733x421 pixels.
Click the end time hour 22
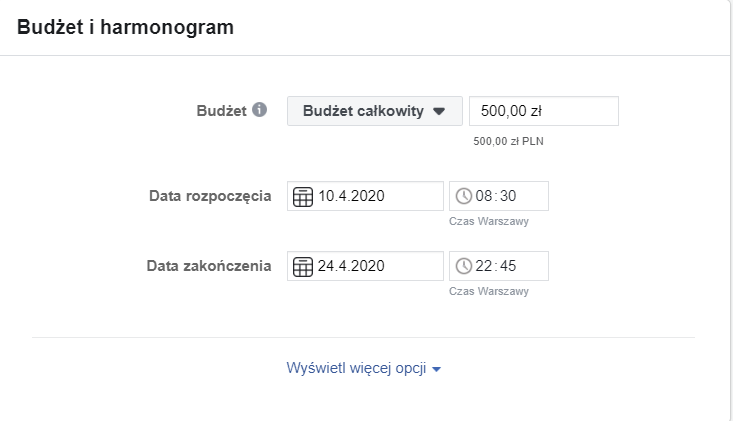(x=485, y=266)
